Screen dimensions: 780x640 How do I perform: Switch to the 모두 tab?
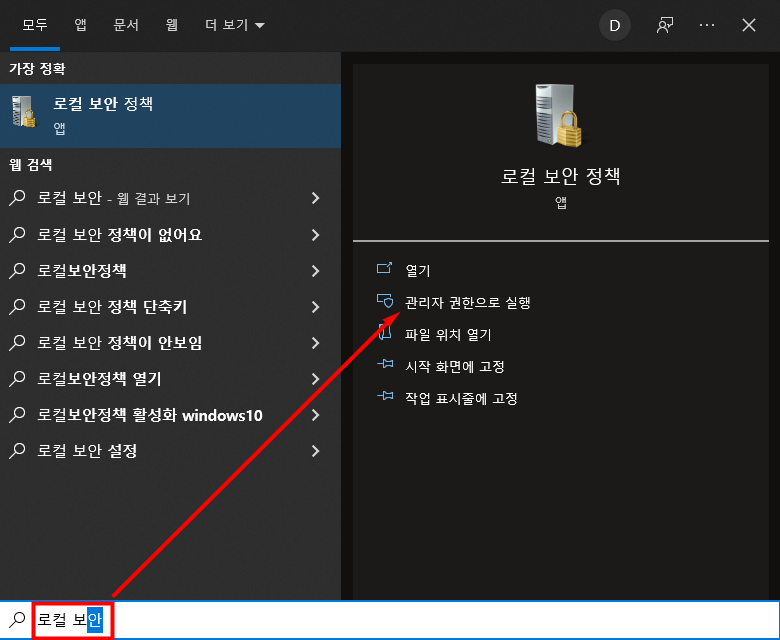click(x=35, y=25)
